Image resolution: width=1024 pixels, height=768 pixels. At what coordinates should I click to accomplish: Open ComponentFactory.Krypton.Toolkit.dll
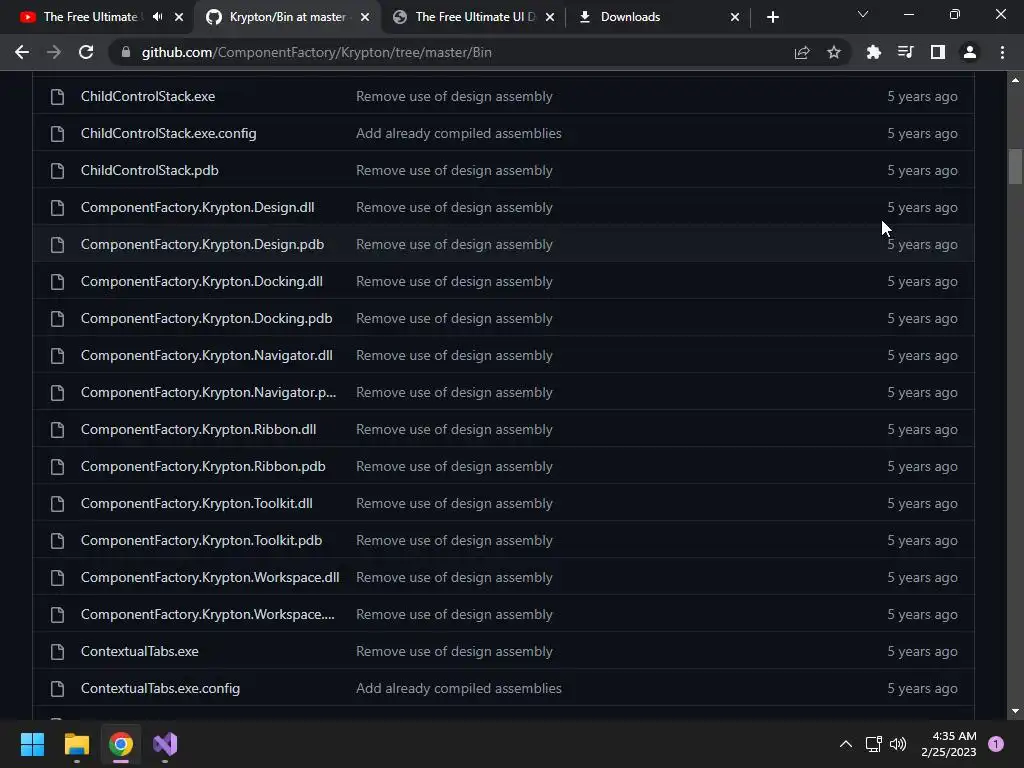point(197,504)
